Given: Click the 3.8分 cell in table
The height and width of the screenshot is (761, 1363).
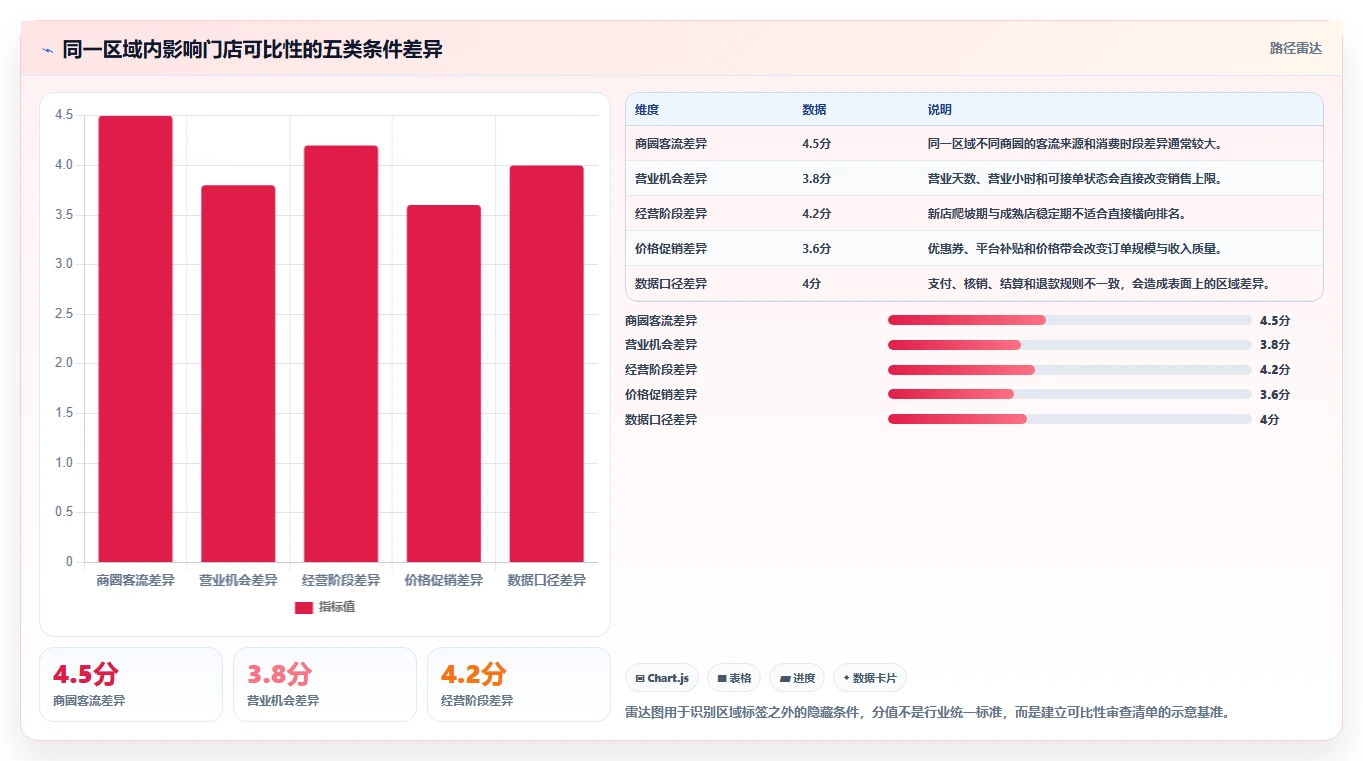Looking at the screenshot, I should (816, 179).
